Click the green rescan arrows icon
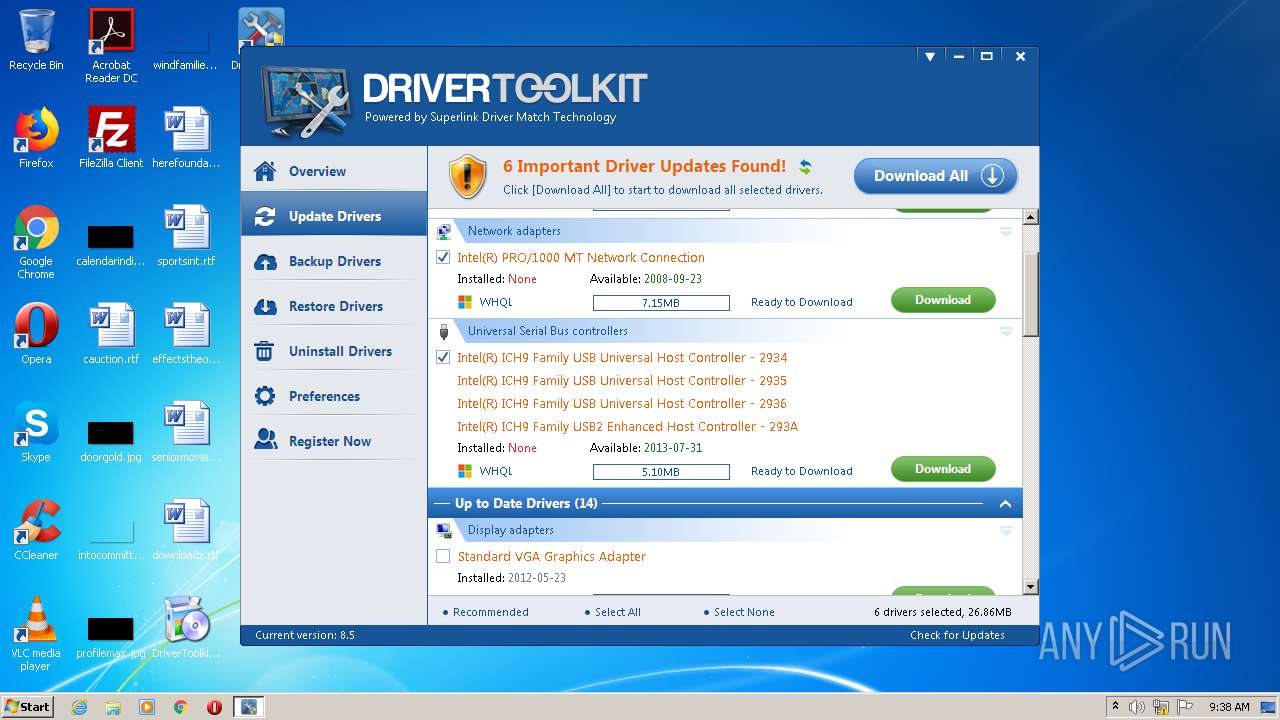Viewport: 1280px width, 720px height. [x=805, y=167]
